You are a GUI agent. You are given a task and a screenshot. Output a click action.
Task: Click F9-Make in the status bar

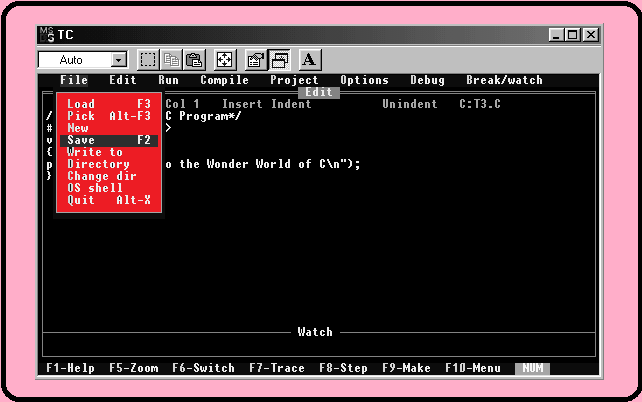(406, 368)
